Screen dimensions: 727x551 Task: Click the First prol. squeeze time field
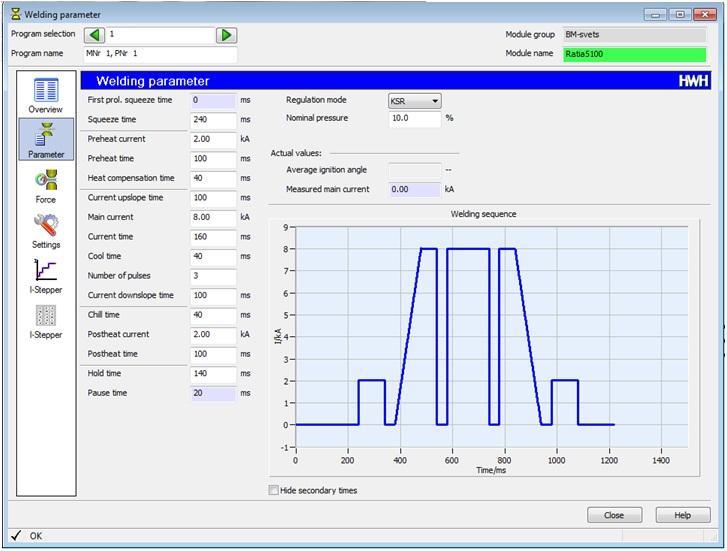[213, 100]
